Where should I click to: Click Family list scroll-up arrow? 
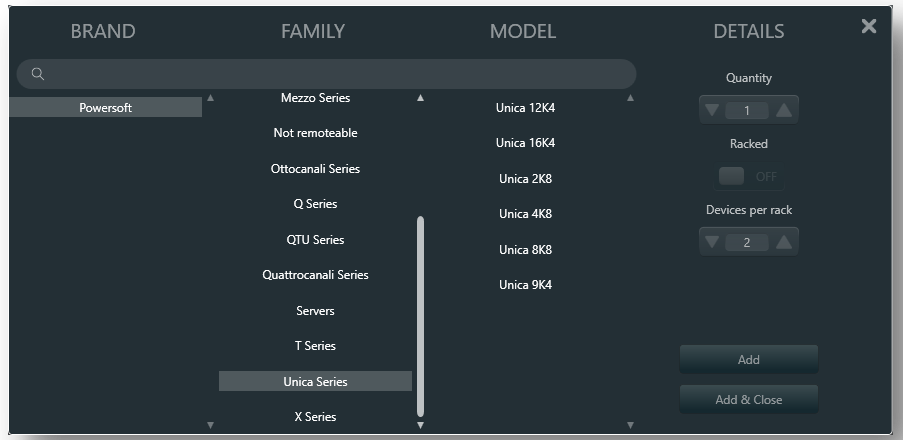pos(420,98)
